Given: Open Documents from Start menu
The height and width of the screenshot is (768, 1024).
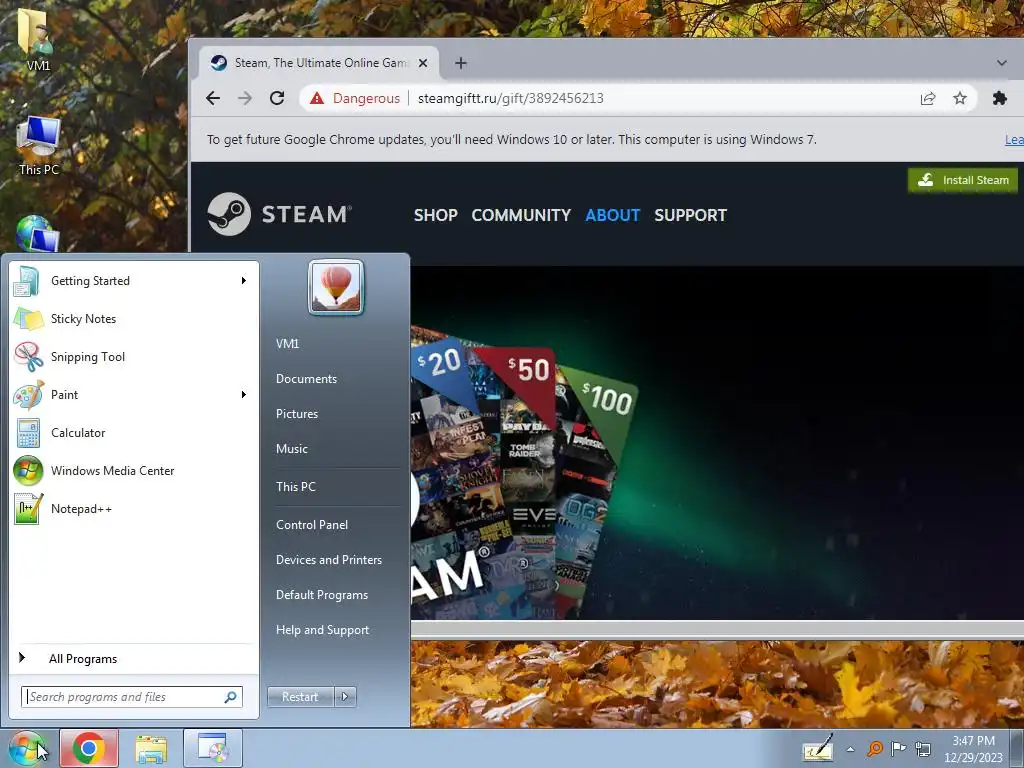Looking at the screenshot, I should (306, 379).
